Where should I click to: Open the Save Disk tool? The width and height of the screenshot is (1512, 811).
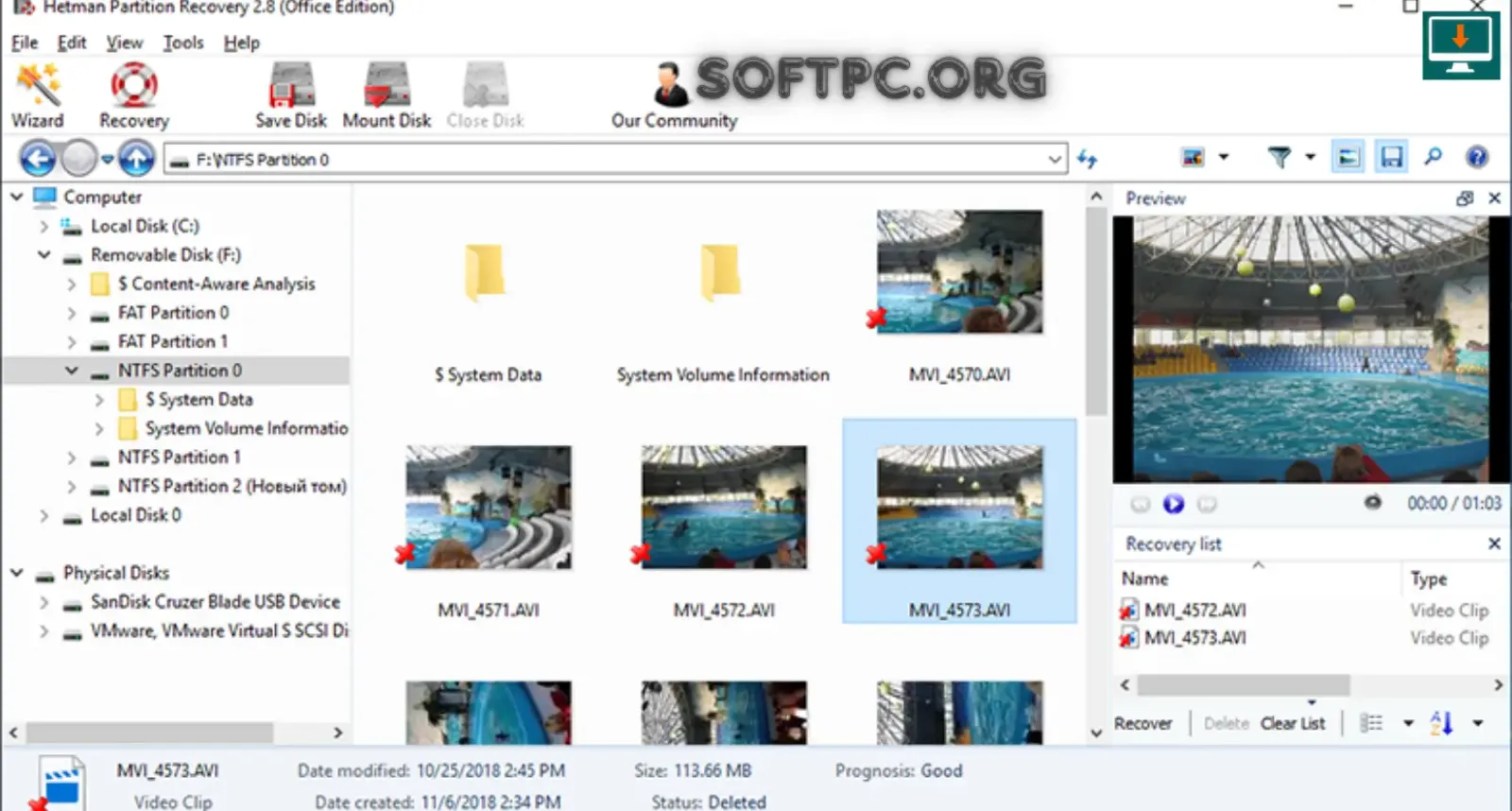pyautogui.click(x=291, y=95)
